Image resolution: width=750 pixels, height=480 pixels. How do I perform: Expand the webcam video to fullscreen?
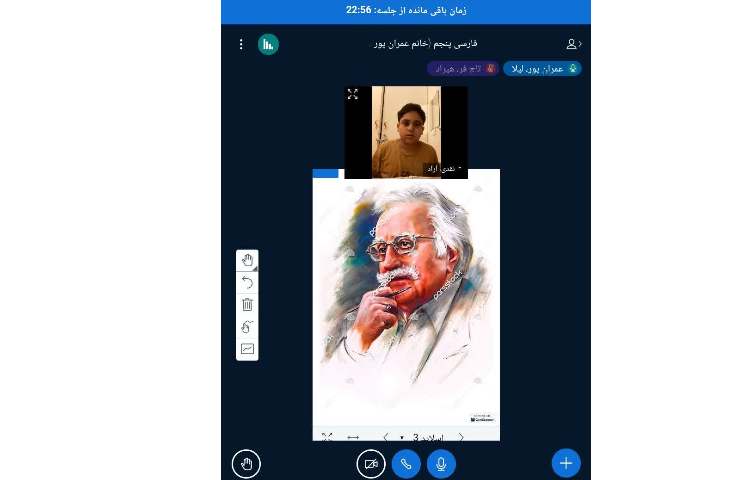(353, 94)
